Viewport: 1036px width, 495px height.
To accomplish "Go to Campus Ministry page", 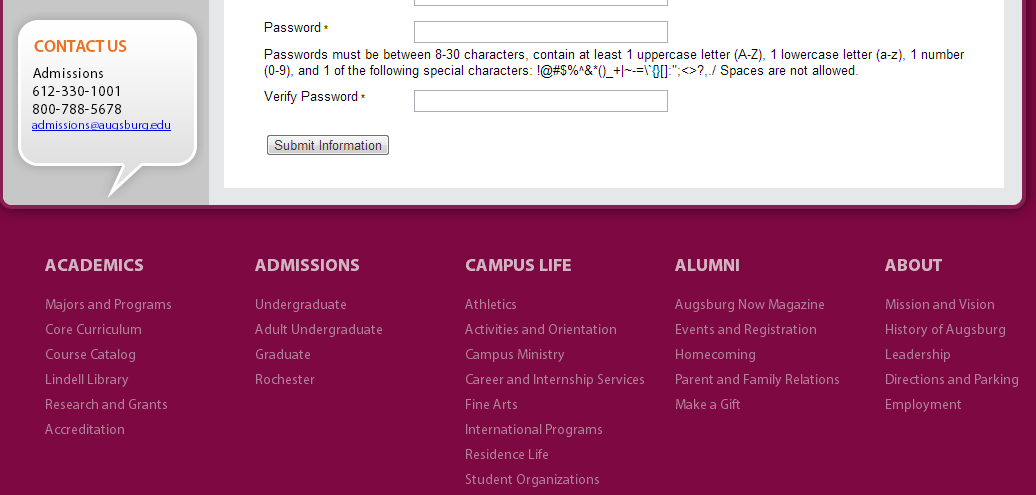I will pos(514,354).
